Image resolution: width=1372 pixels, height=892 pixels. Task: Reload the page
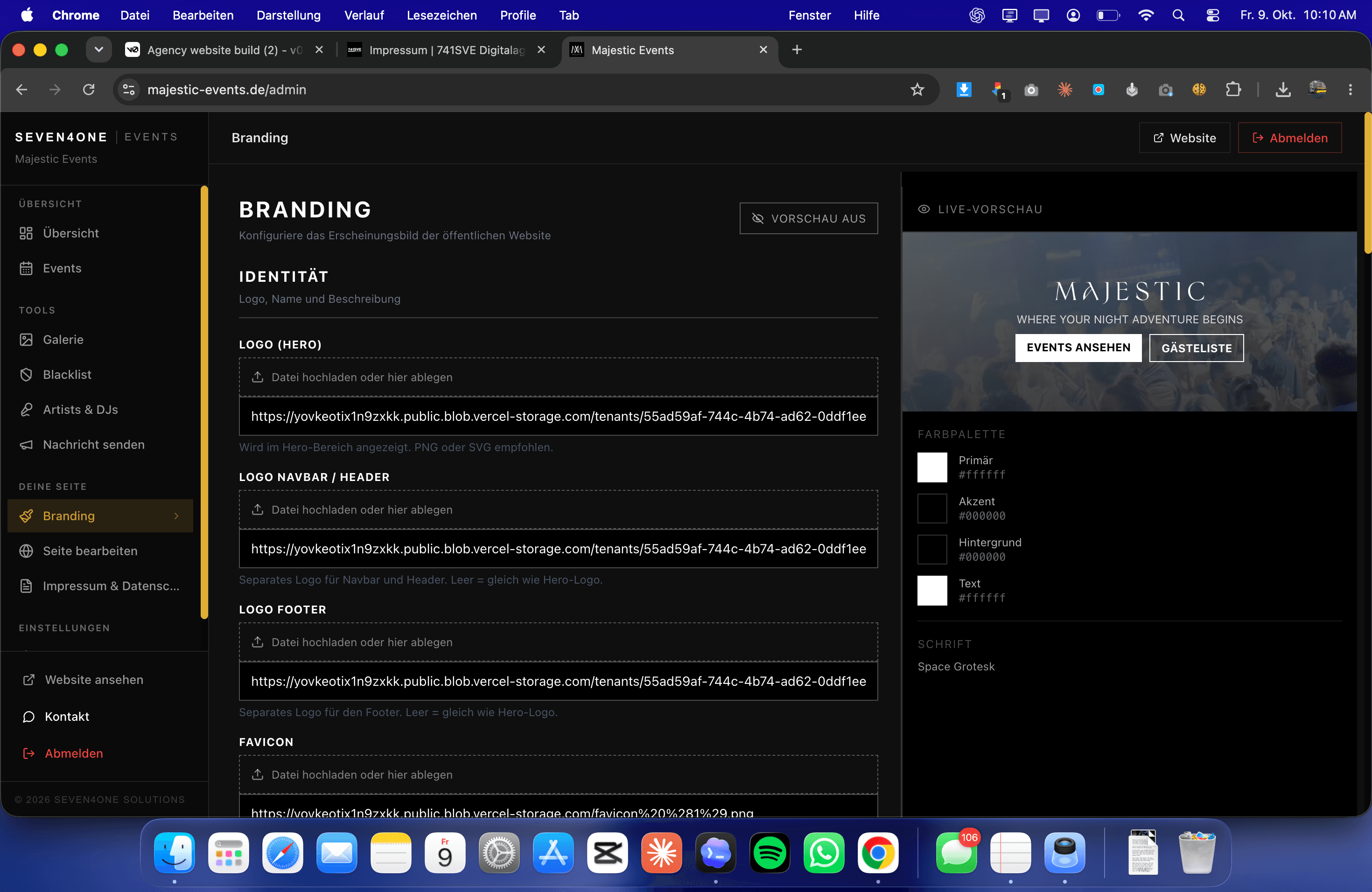tap(89, 90)
